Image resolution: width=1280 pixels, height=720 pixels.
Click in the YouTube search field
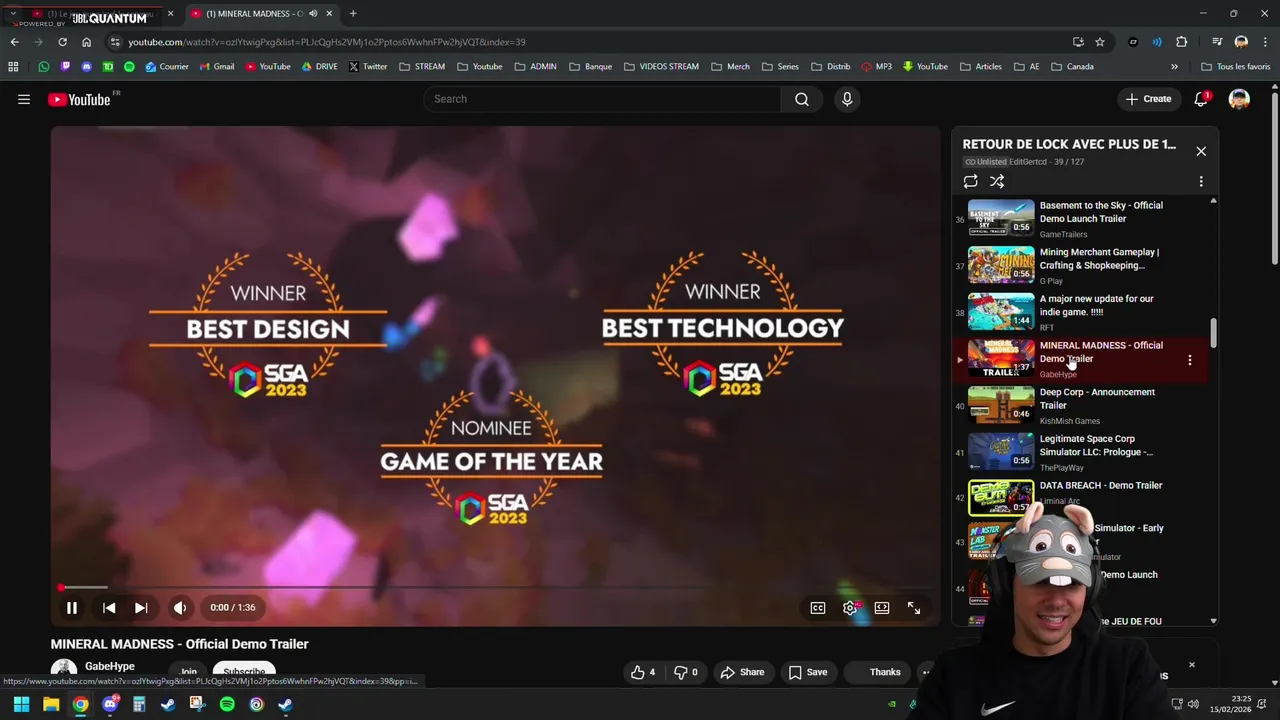click(602, 99)
